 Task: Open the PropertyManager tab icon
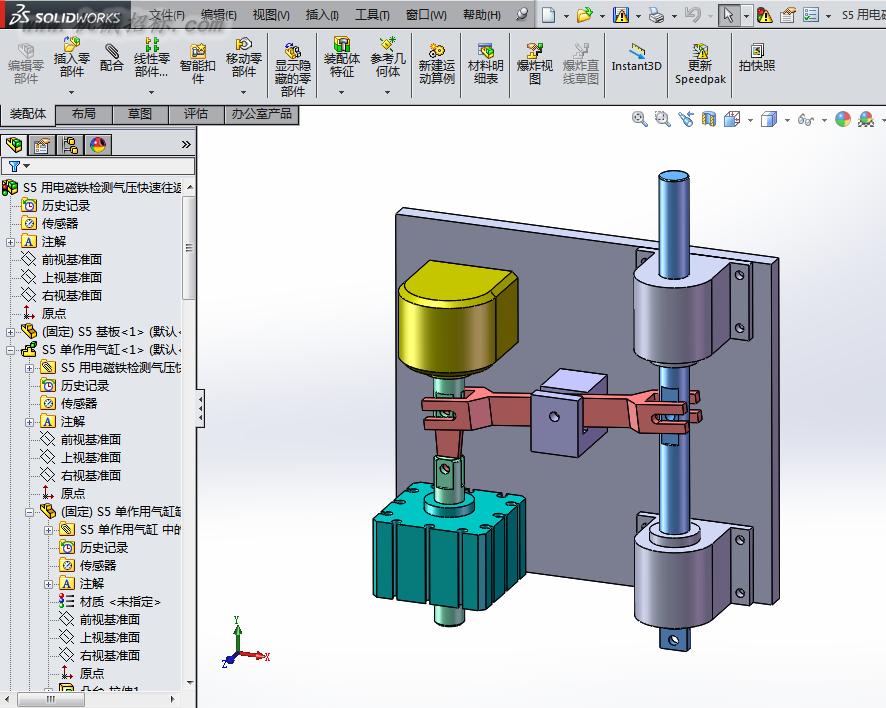pyautogui.click(x=42, y=145)
